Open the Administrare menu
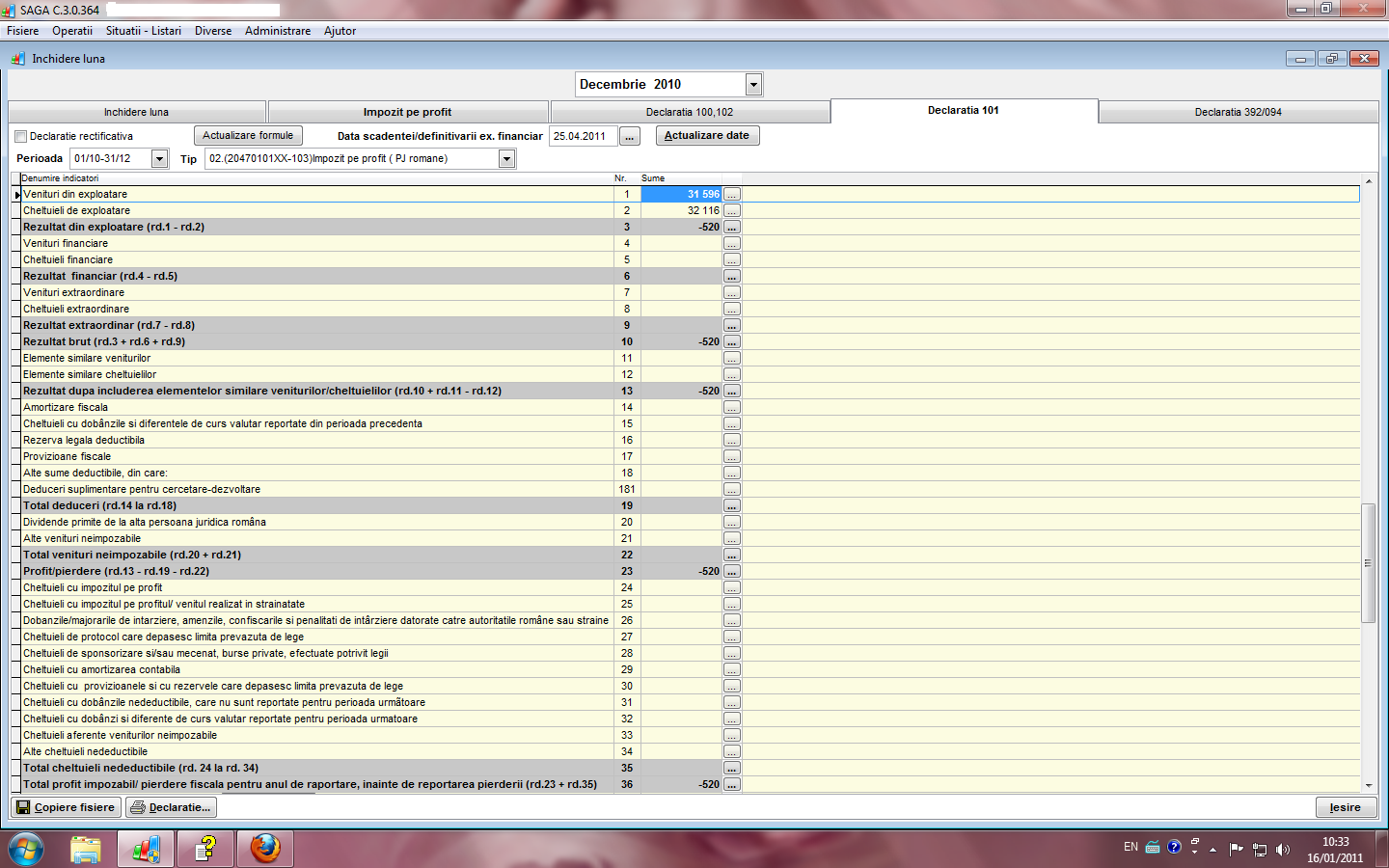The height and width of the screenshot is (868, 1389). pyautogui.click(x=278, y=31)
